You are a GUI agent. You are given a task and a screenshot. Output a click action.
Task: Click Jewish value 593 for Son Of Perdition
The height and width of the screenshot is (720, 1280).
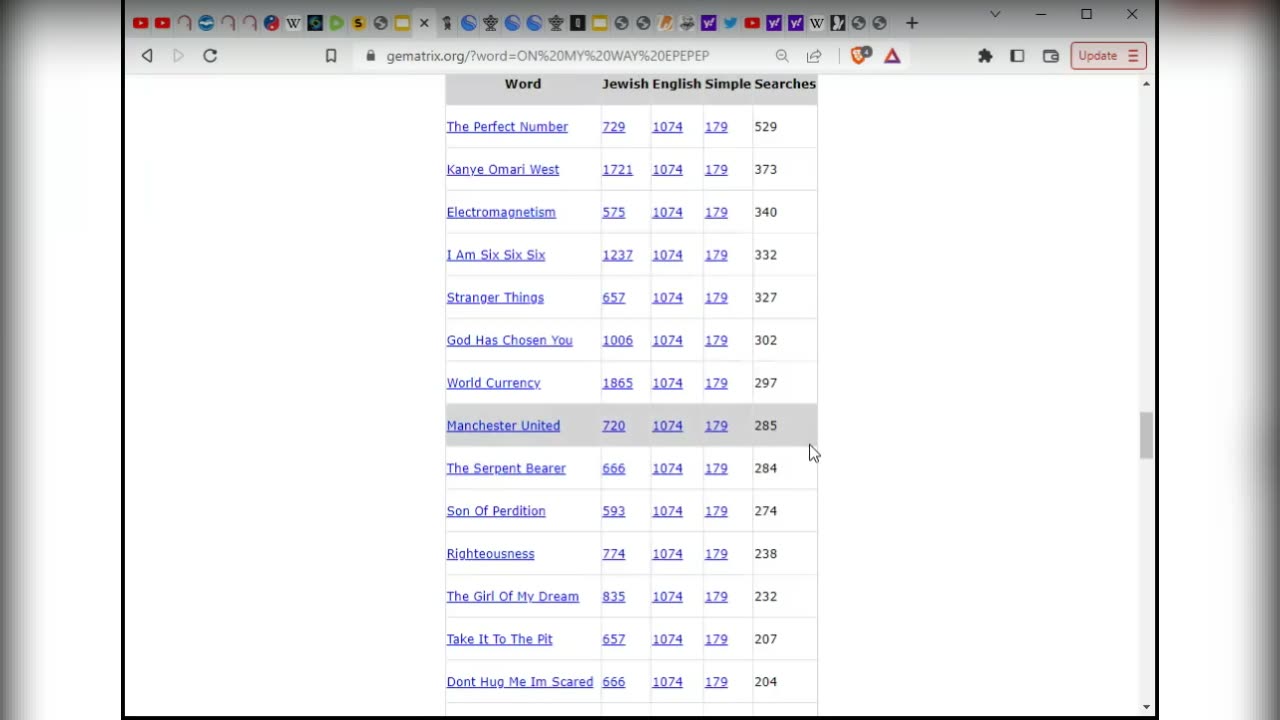[x=614, y=511]
